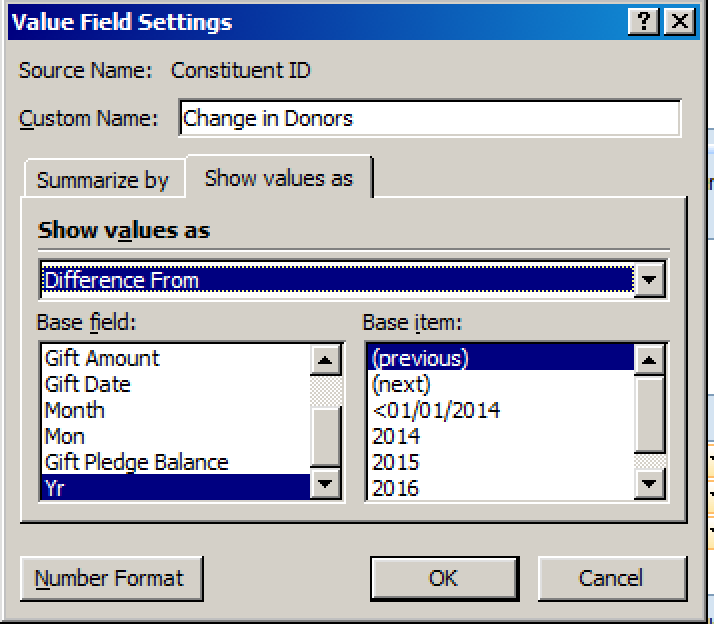The height and width of the screenshot is (624, 714).
Task: Click the Number Format button
Action: [x=111, y=578]
